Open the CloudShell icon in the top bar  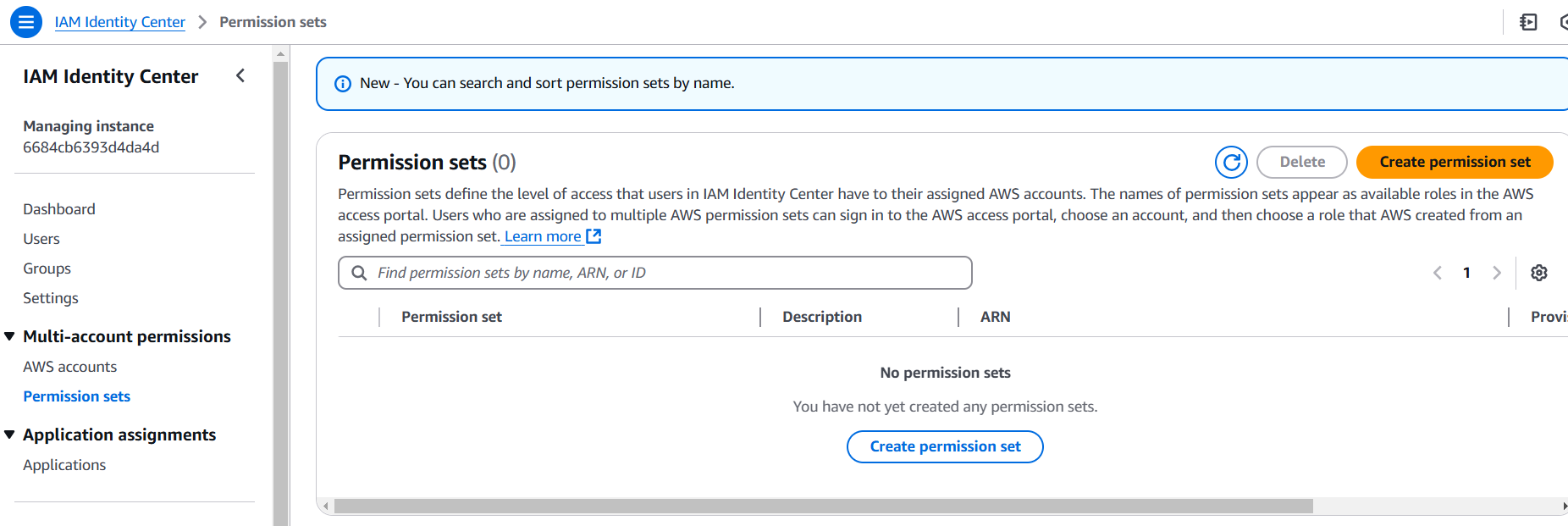click(x=1528, y=22)
